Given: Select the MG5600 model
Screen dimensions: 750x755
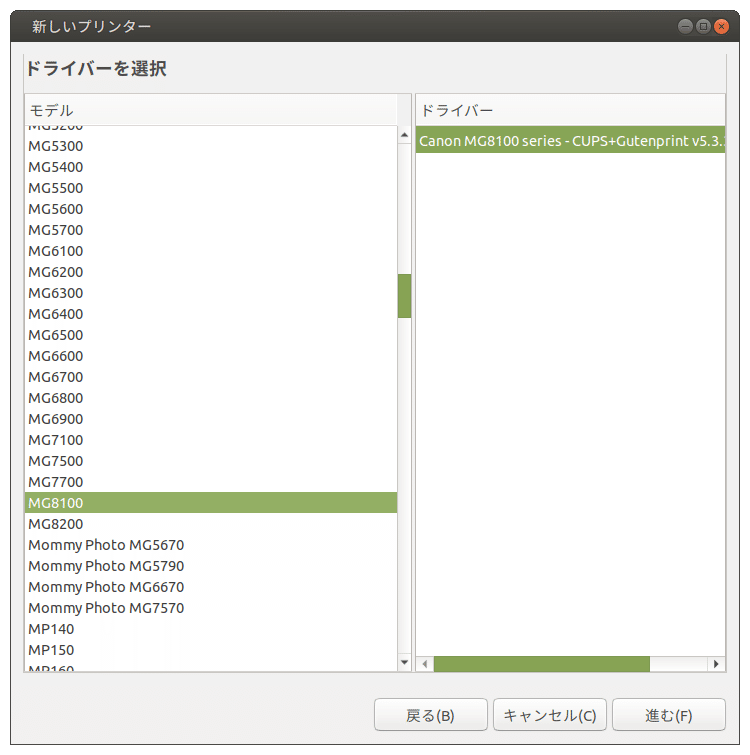Looking at the screenshot, I should pos(211,209).
